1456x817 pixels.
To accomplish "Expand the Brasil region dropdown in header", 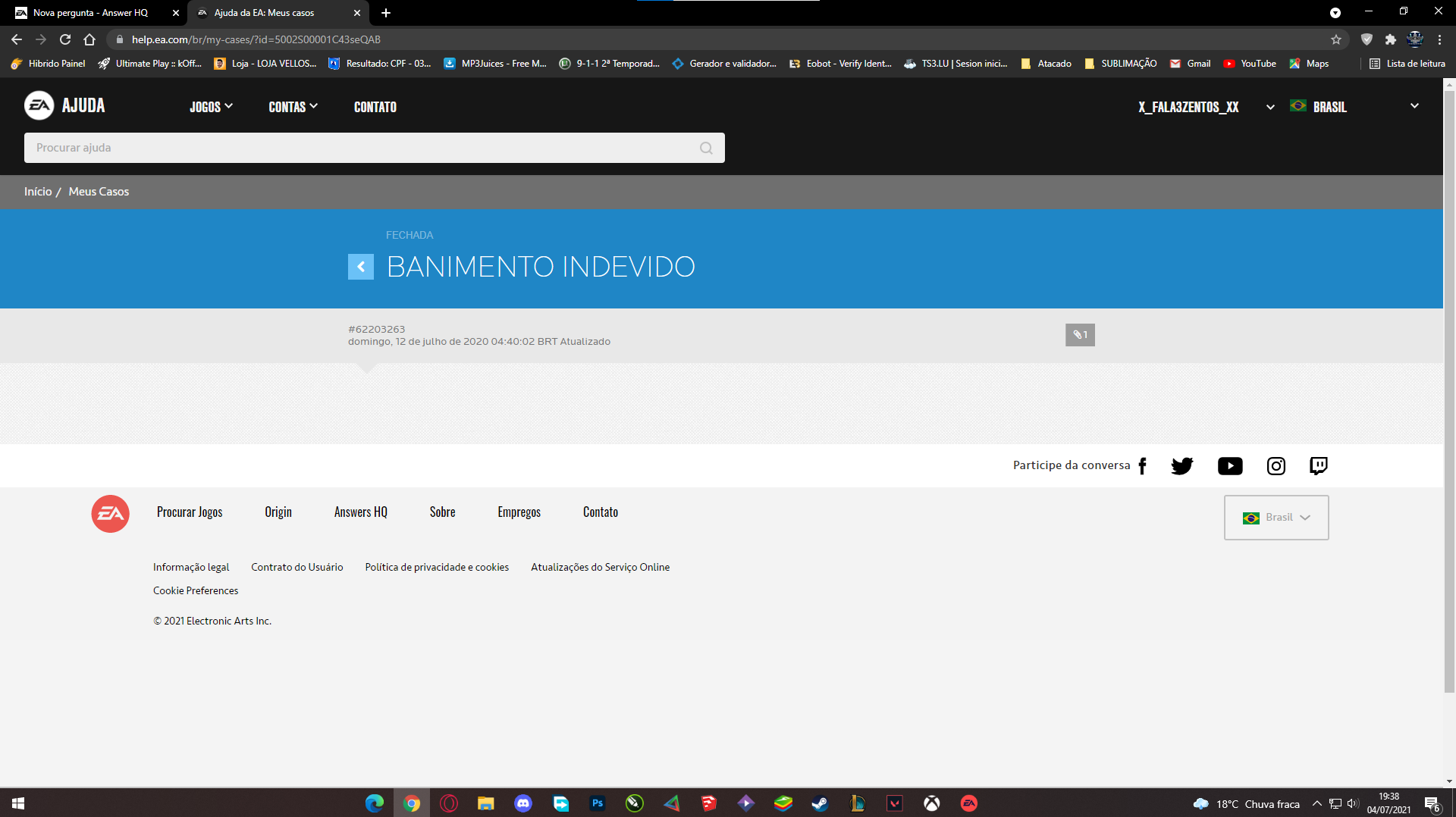I will click(1354, 107).
